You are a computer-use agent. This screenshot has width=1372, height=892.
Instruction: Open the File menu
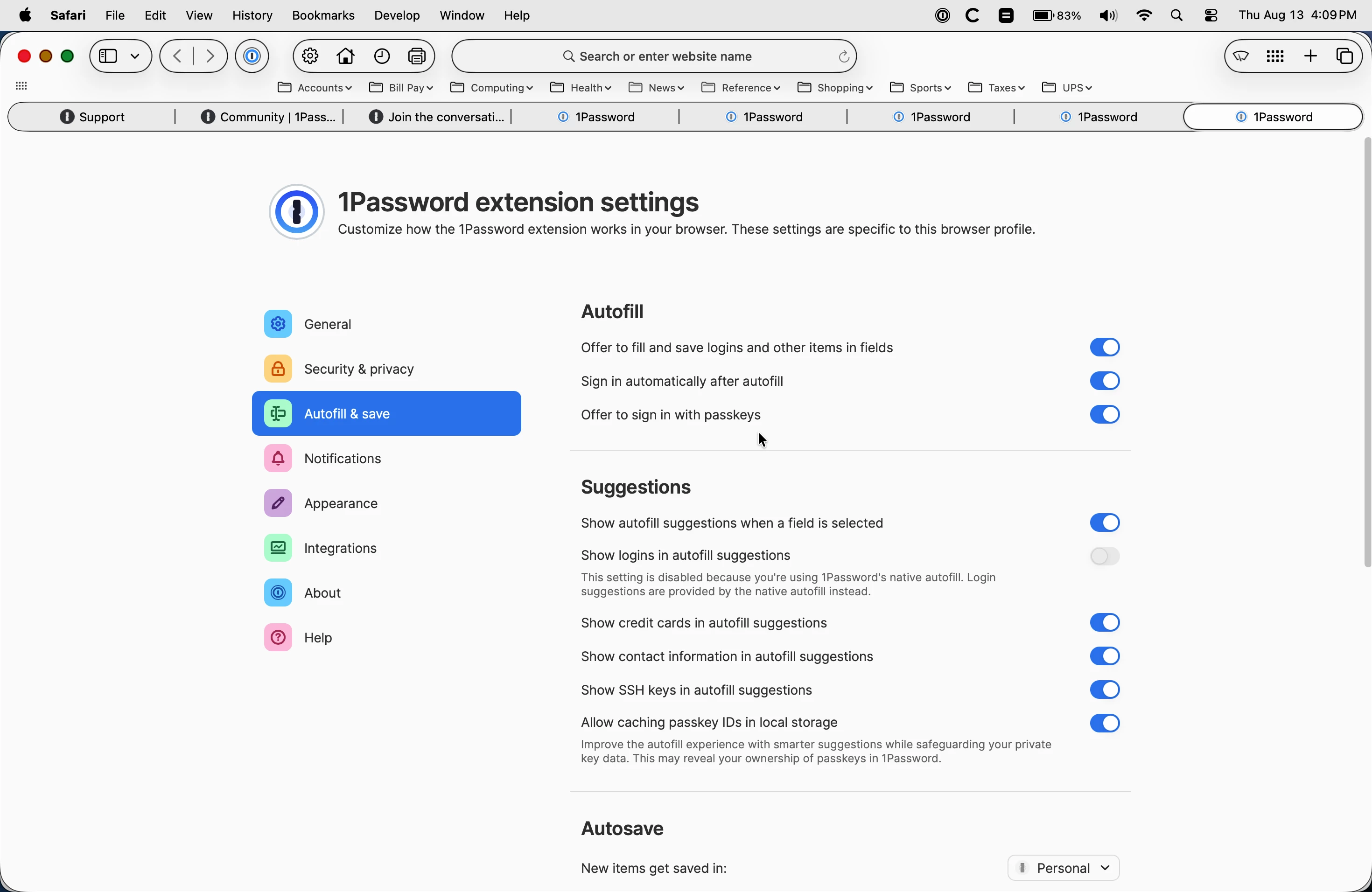(115, 15)
